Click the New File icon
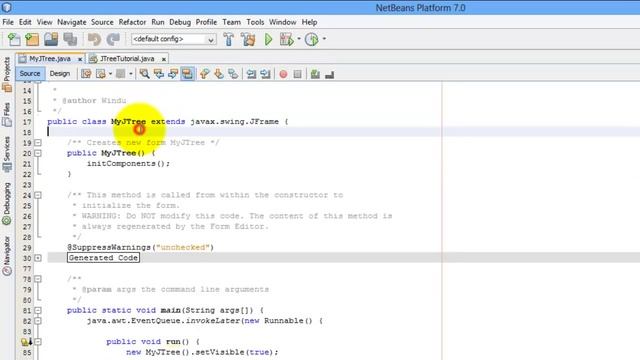Image resolution: width=640 pixels, height=360 pixels. click(14, 40)
